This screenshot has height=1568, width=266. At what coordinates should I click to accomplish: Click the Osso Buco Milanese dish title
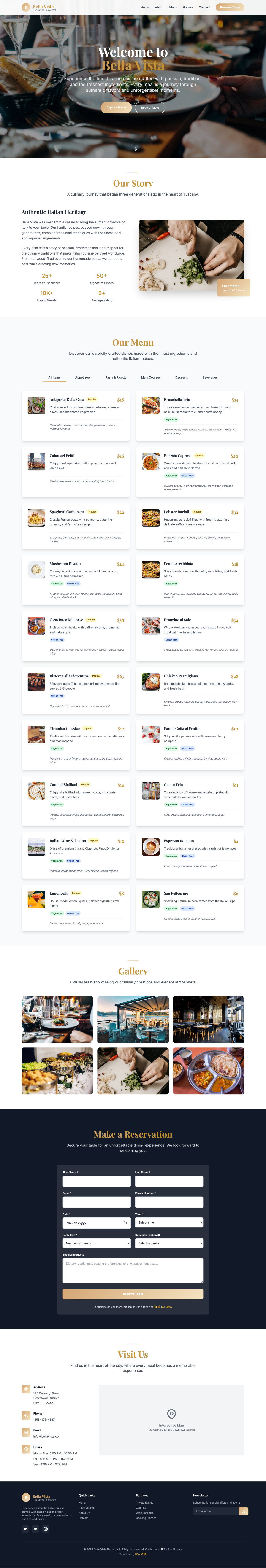coord(66,620)
